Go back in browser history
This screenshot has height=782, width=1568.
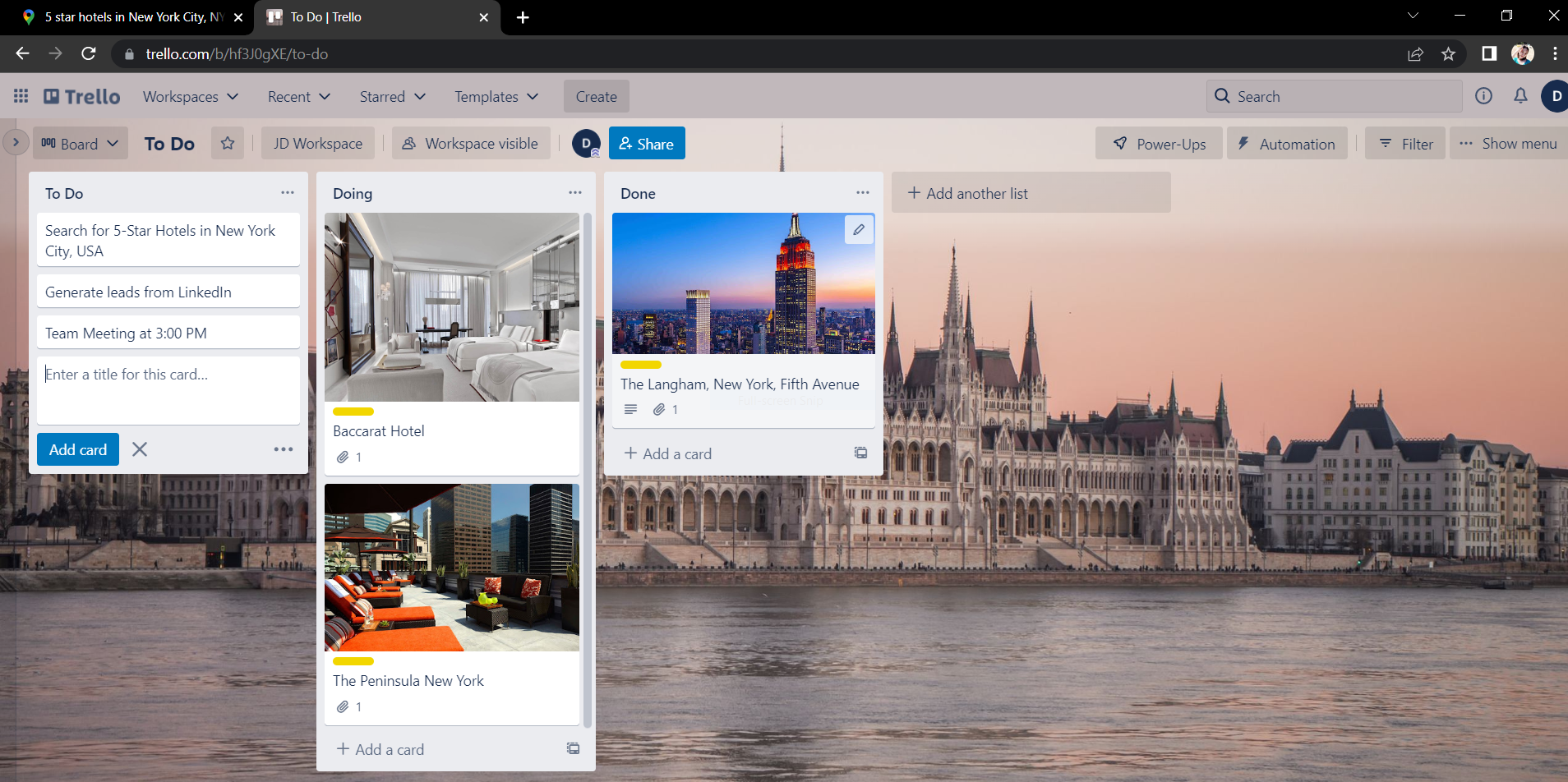[22, 53]
